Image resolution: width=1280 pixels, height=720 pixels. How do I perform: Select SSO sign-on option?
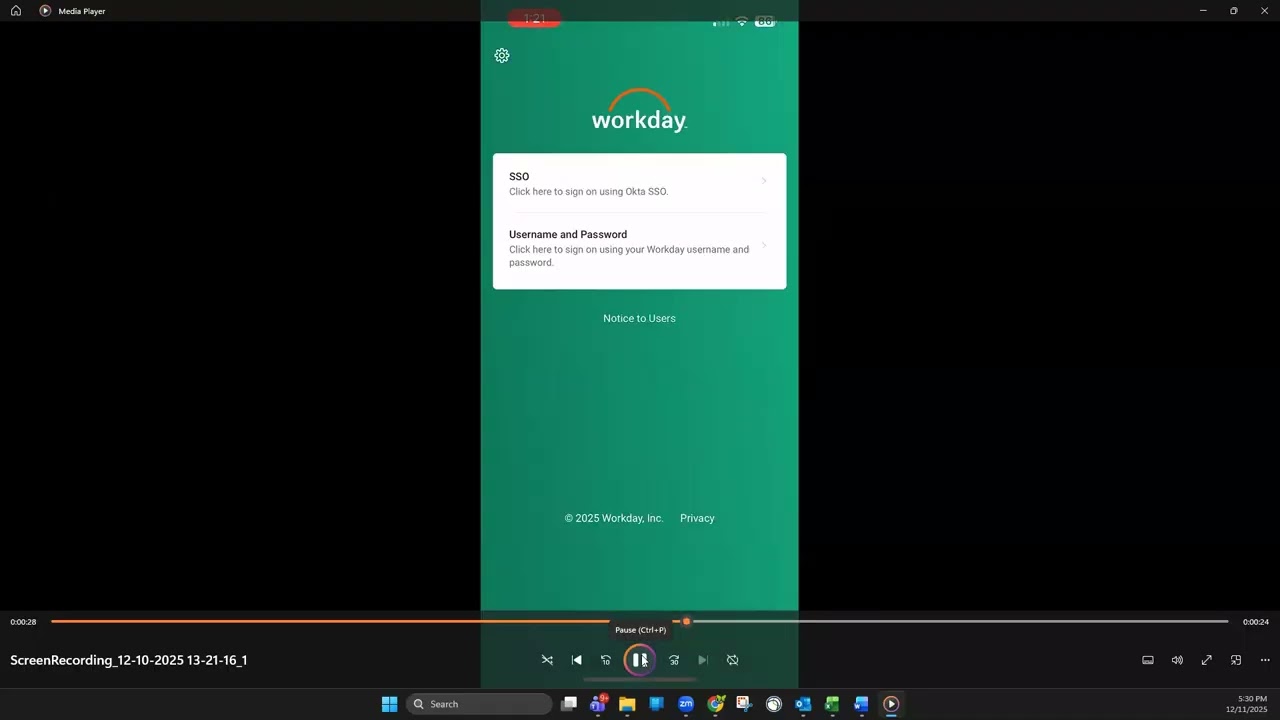click(x=639, y=183)
